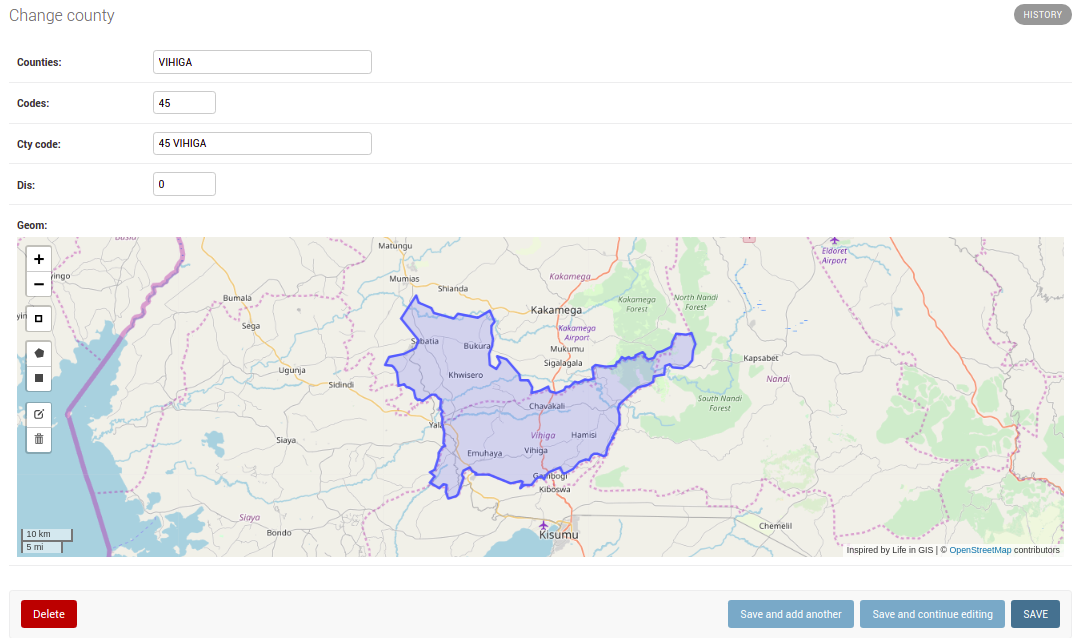1085x638 pixels.
Task: Click the zoom-to-extent square icon
Action: pos(38,318)
